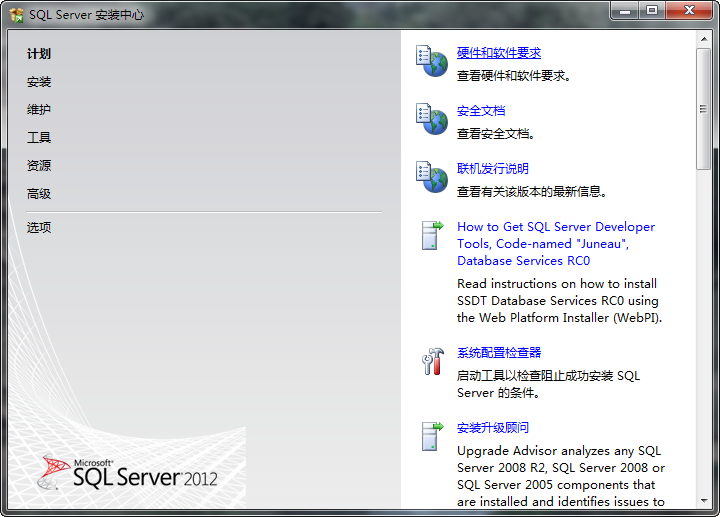Viewport: 720px width, 517px height.
Task: Minimize the SQL Server 安装中心 window
Action: (624, 11)
